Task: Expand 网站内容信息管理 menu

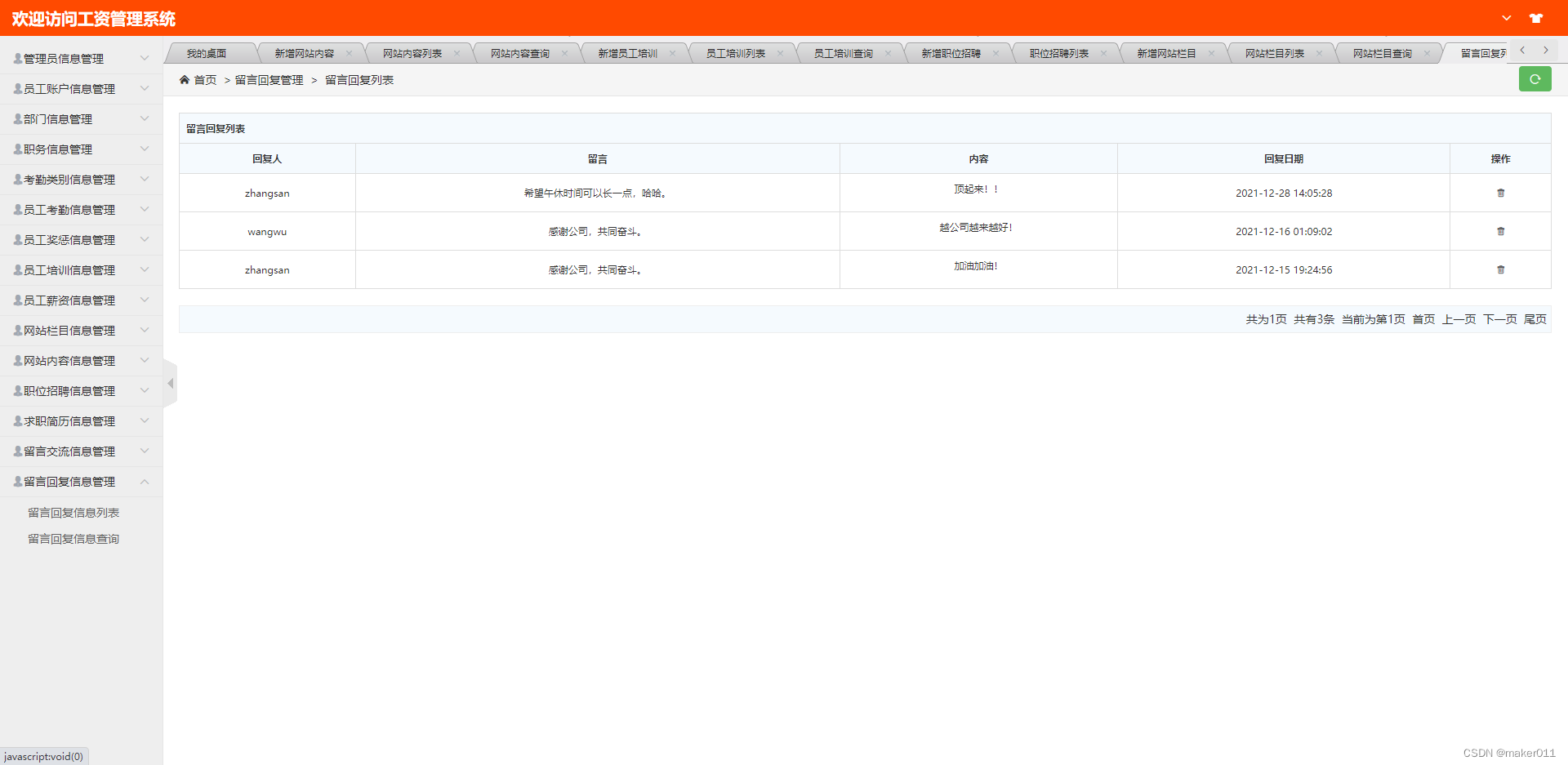Action: pyautogui.click(x=81, y=361)
